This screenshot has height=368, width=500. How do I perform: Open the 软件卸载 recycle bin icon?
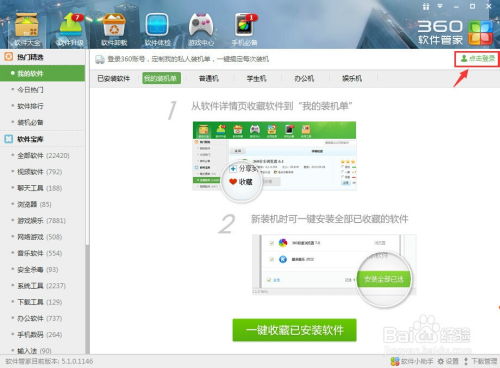(114, 29)
